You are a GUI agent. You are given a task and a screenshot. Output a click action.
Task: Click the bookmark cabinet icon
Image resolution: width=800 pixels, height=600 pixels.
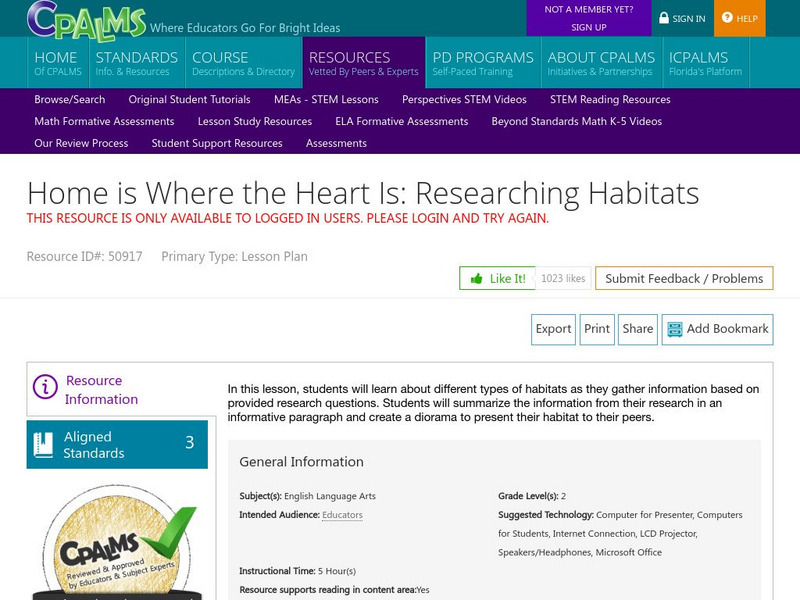point(674,330)
